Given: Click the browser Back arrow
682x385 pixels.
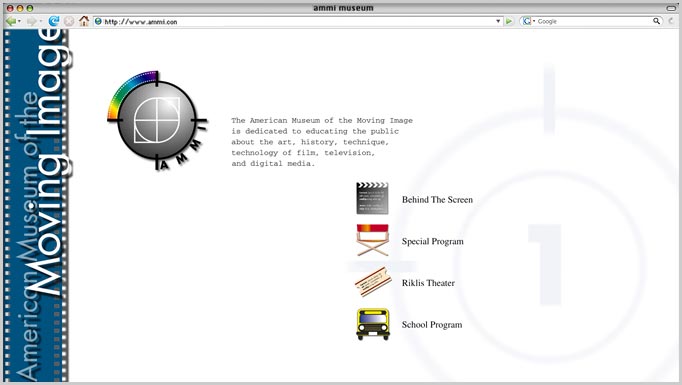Looking at the screenshot, I should [10, 21].
